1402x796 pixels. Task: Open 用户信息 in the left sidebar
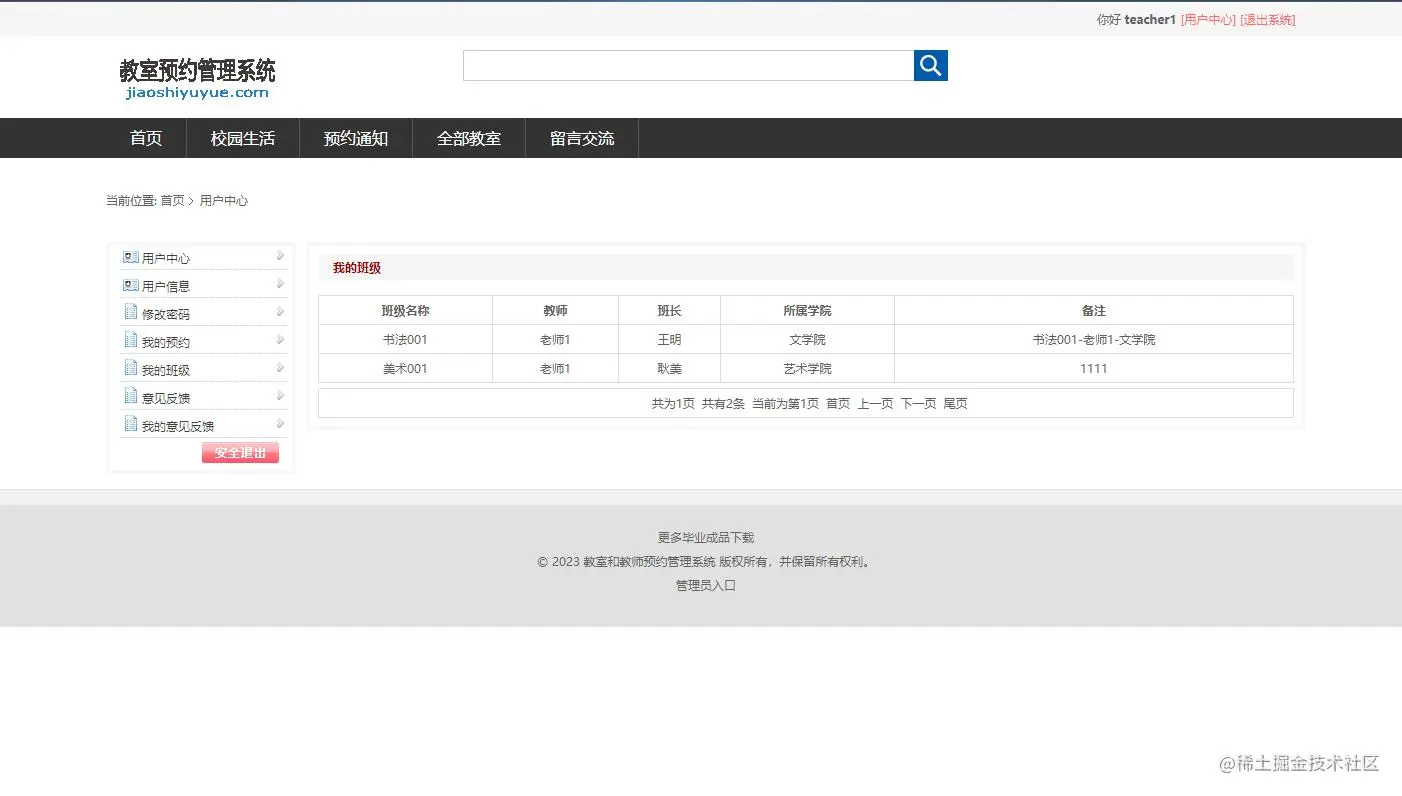click(x=166, y=286)
